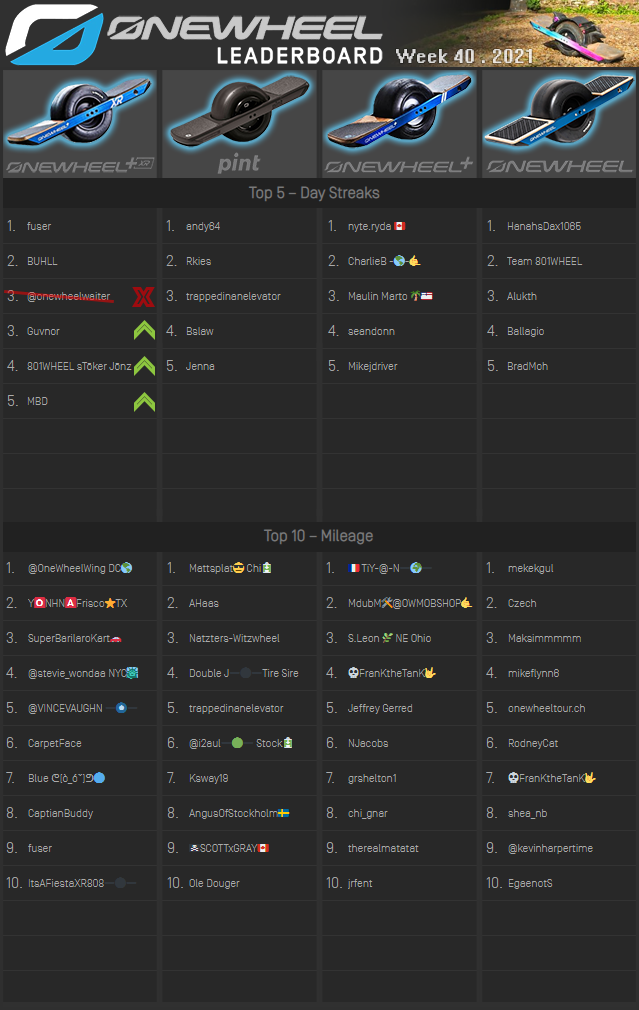Viewport: 639px width, 1010px height.
Task: Open fuser's top day streak entry
Action: pyautogui.click(x=39, y=227)
